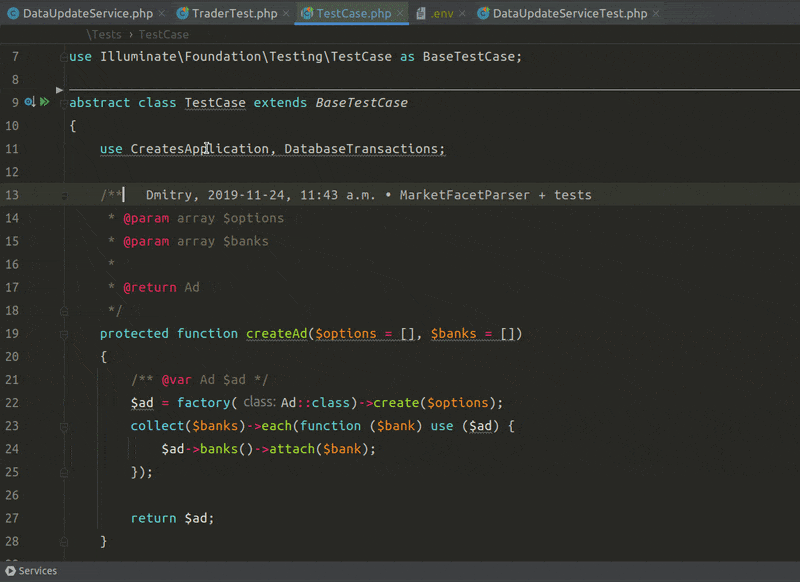Click the file icon on the .env tab
This screenshot has width=800, height=582.
419,14
